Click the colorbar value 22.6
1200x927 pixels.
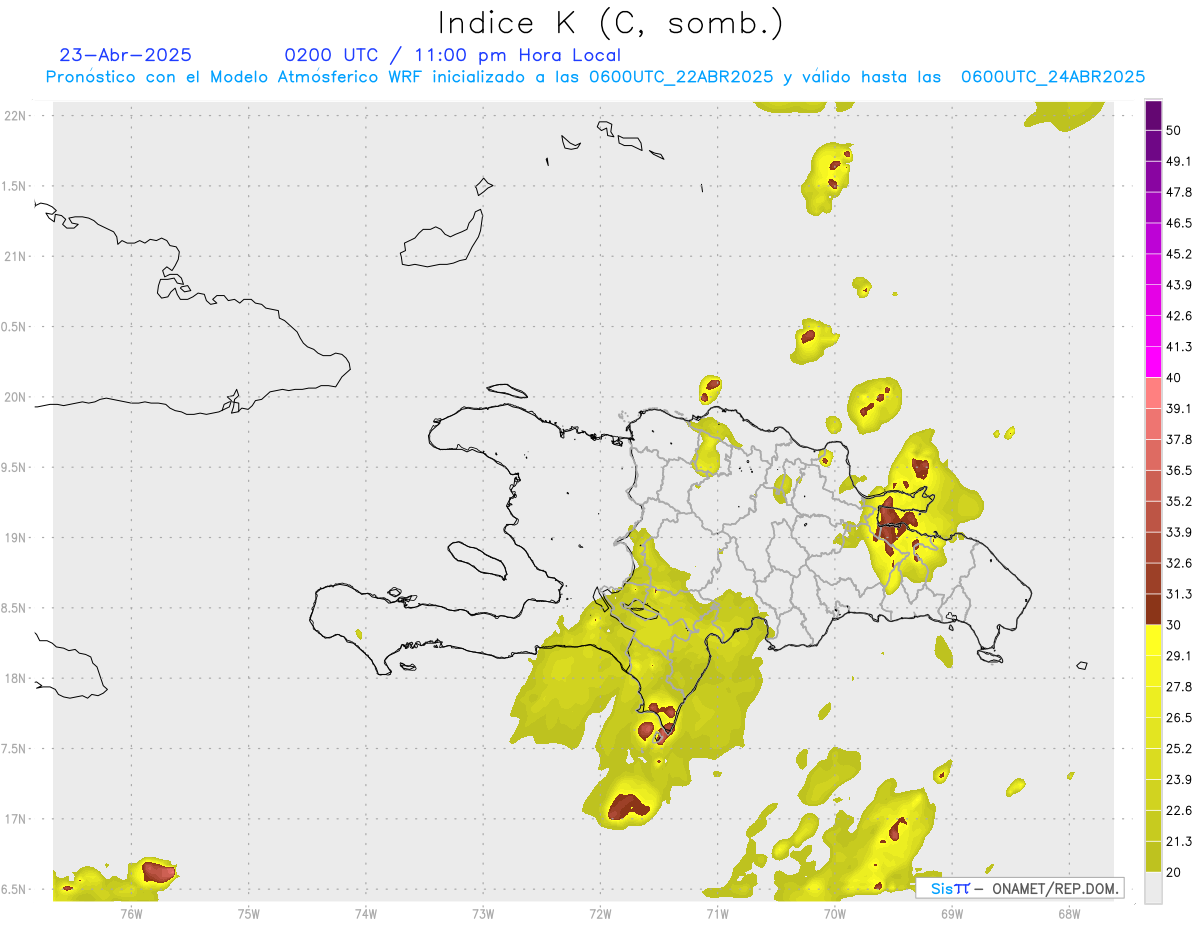point(1179,811)
